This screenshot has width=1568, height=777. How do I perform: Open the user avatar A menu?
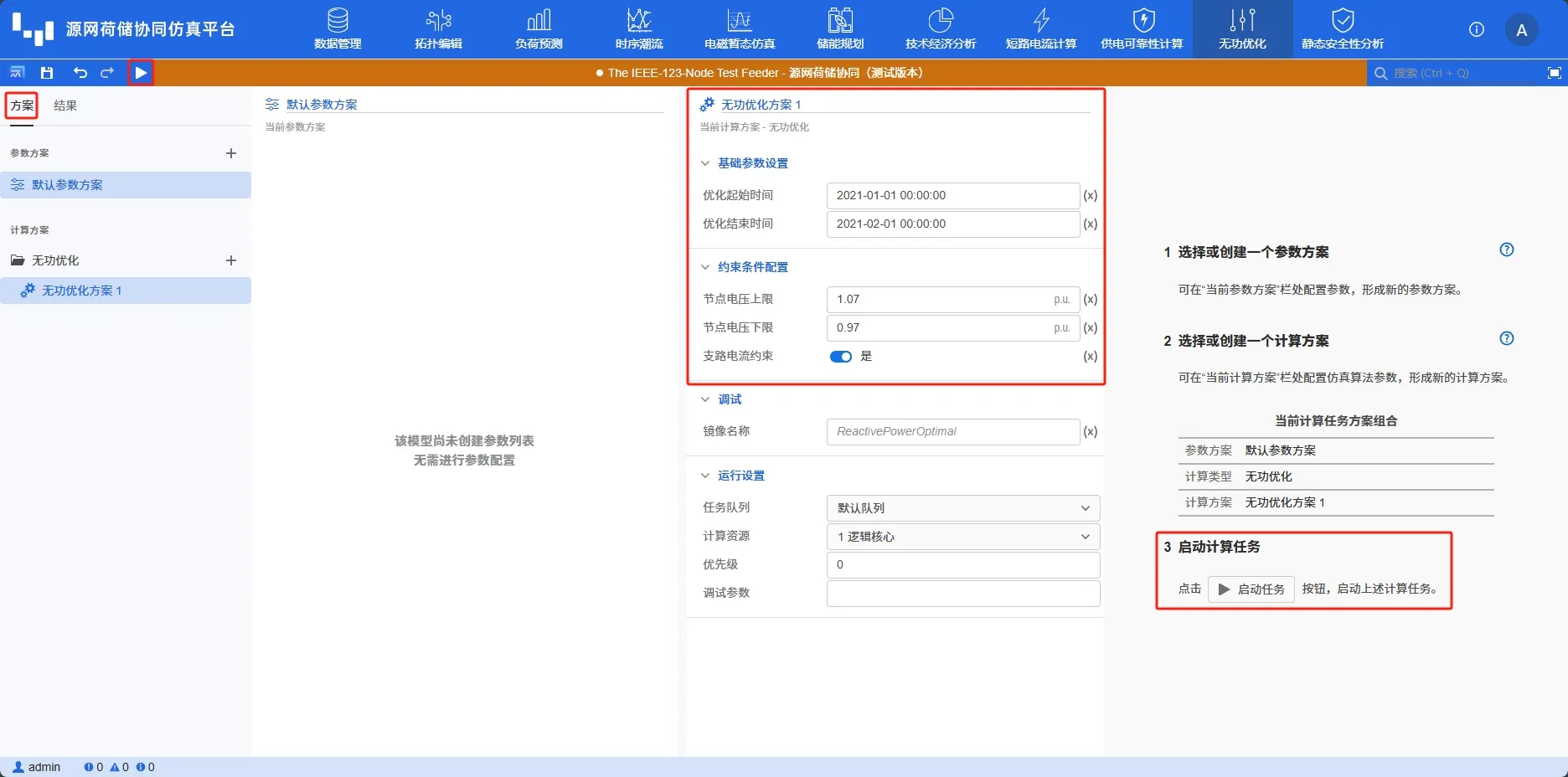tap(1522, 30)
